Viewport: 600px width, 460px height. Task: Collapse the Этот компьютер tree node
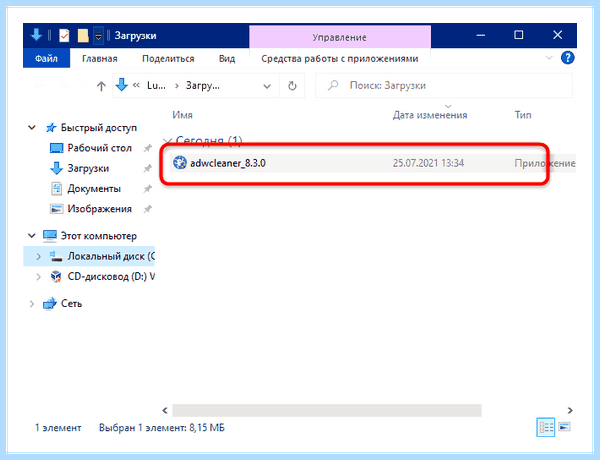click(32, 236)
